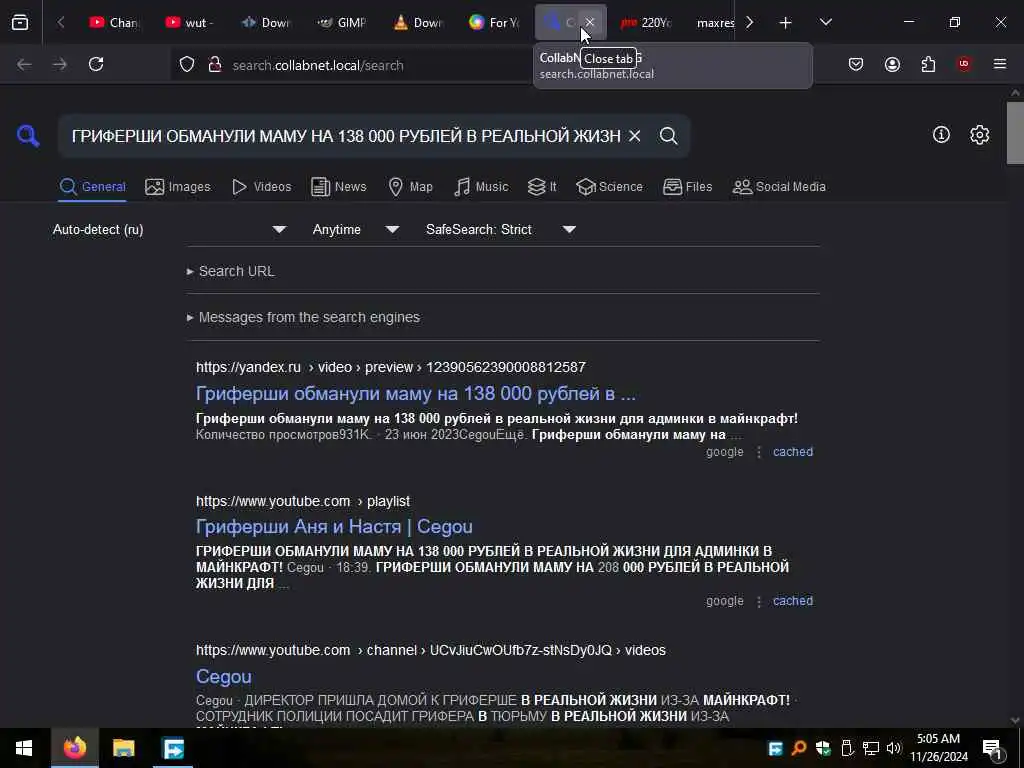Open File Explorer from the taskbar
Viewport: 1024px width, 768px height.
point(123,748)
